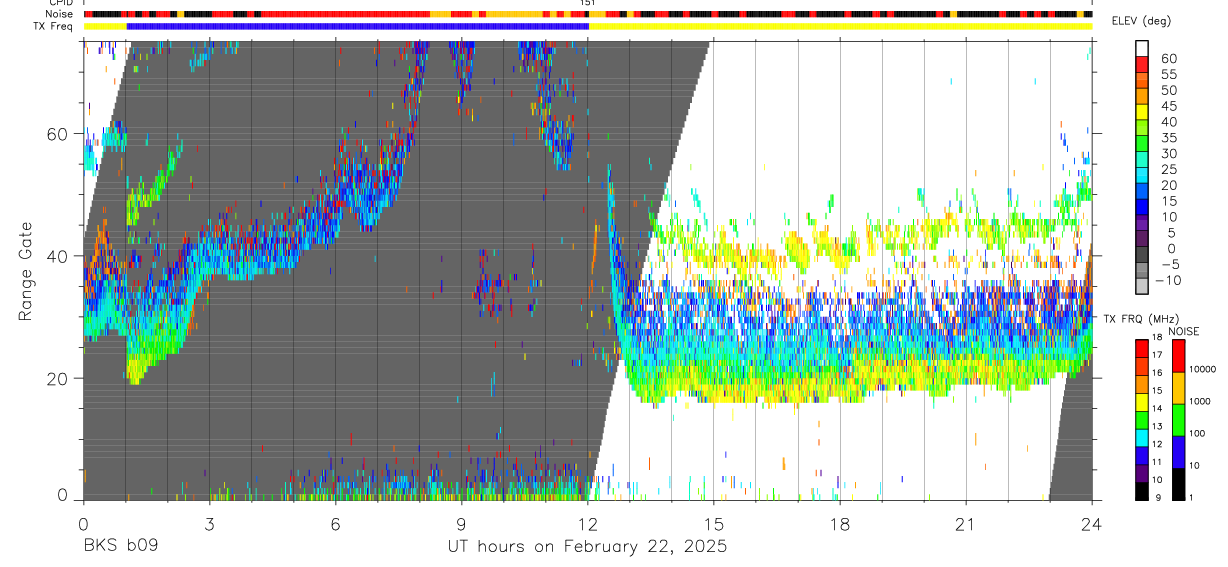1228x567 pixels.
Task: Click x-axis tick label '12'
Action: (x=587, y=523)
